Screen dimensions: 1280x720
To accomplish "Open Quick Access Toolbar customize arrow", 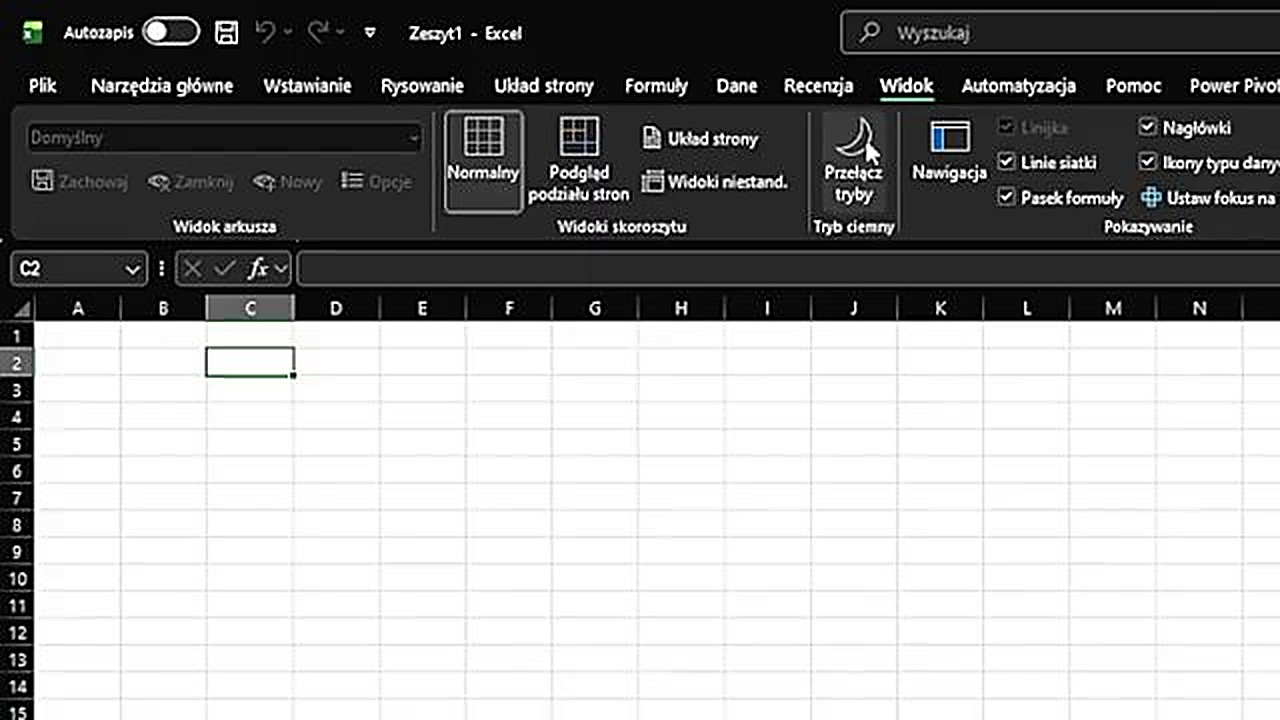I will pos(370,33).
